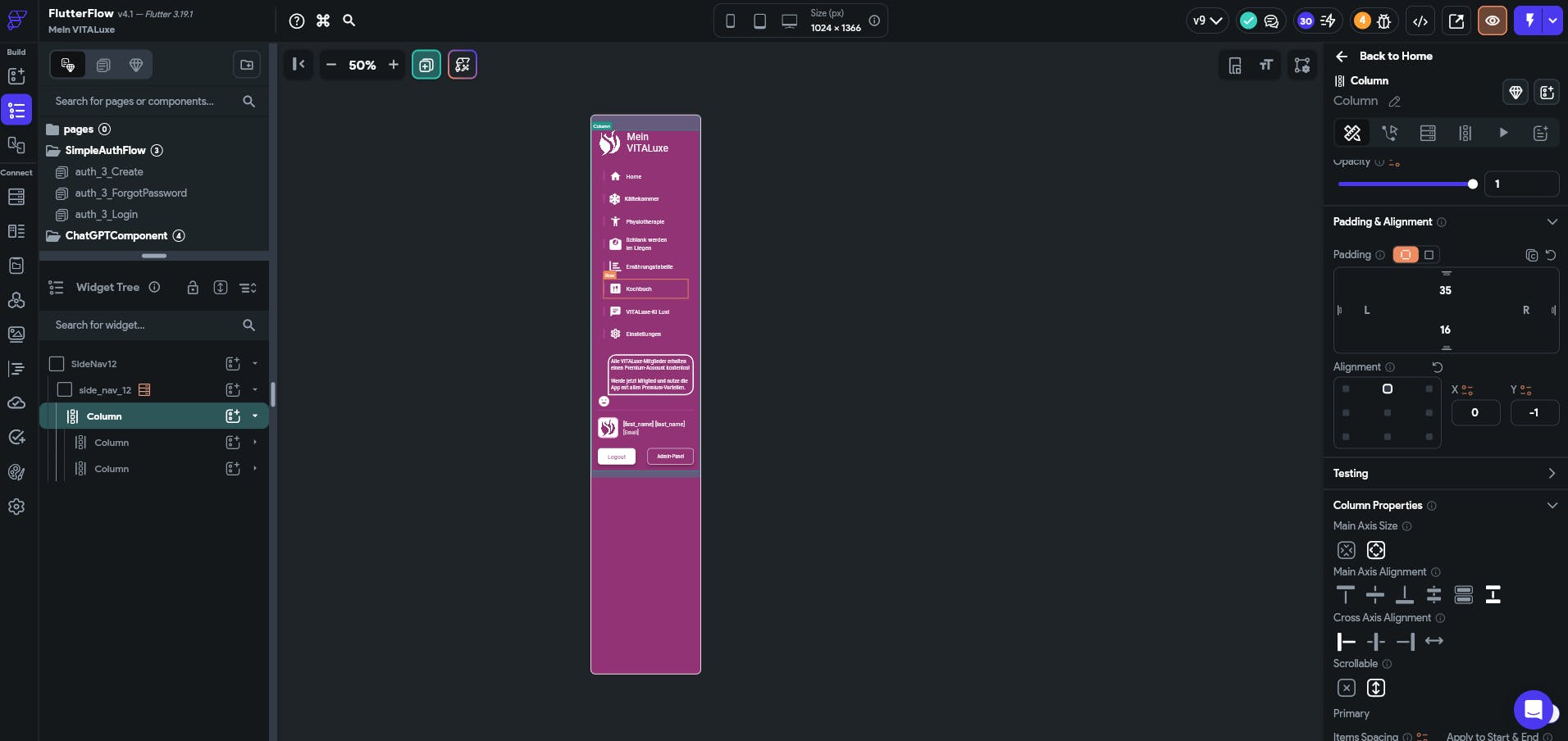Open the Intercom chat bubble button
Image resolution: width=1568 pixels, height=741 pixels.
1534,710
